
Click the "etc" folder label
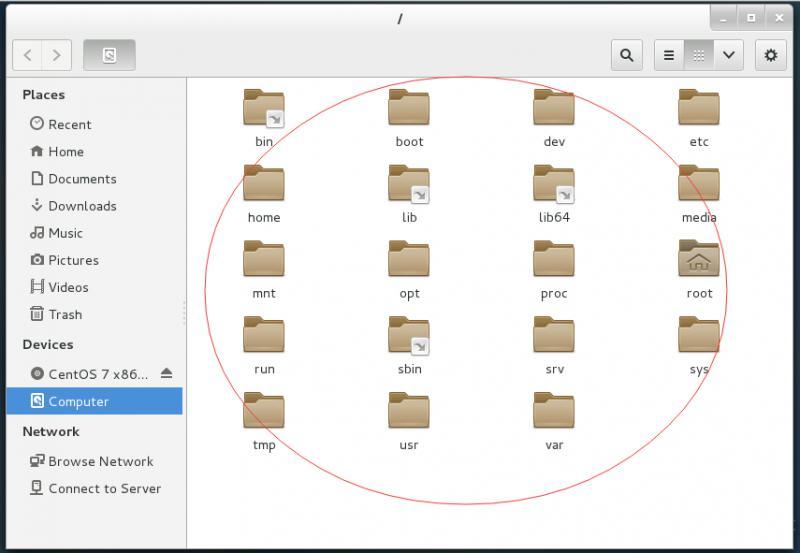[x=699, y=141]
